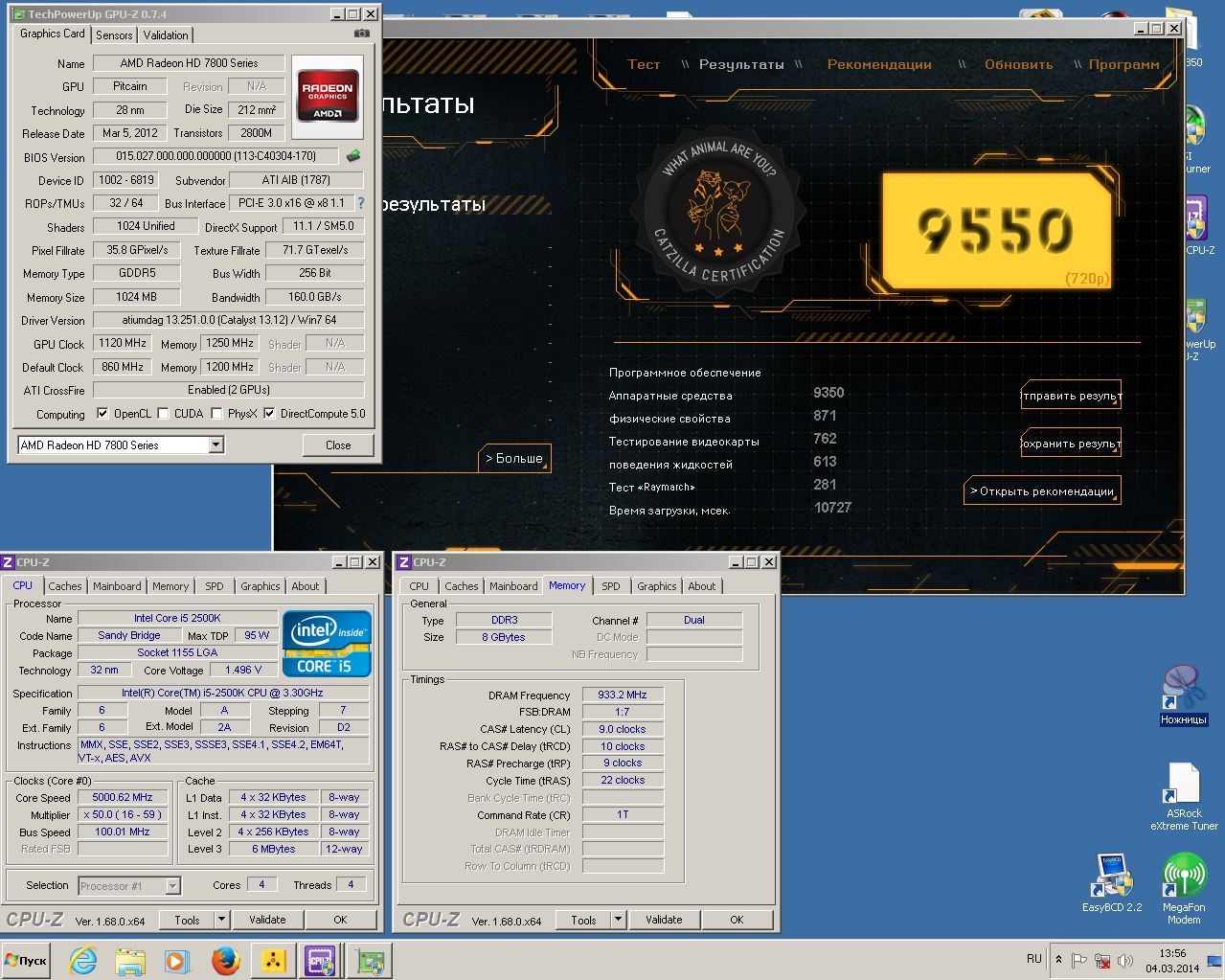Click Открыть рекомендации button in Catzilla

pyautogui.click(x=1042, y=490)
